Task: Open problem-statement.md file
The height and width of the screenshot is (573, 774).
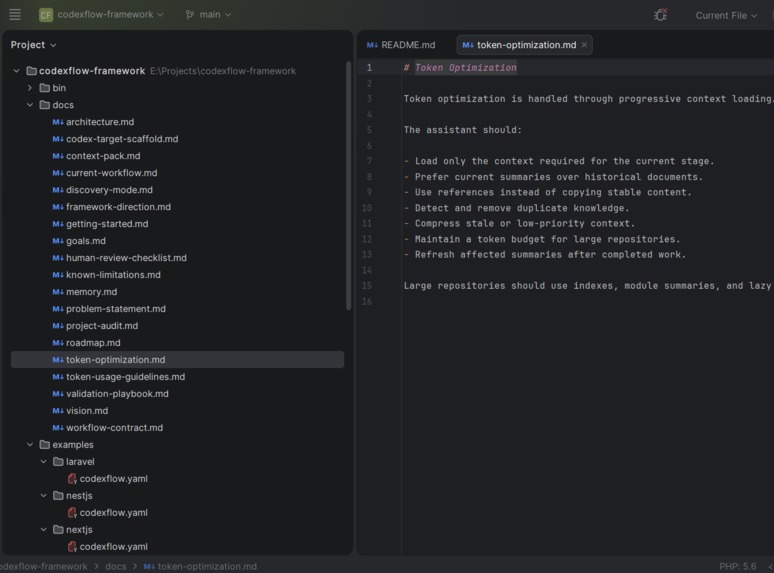Action: [116, 309]
